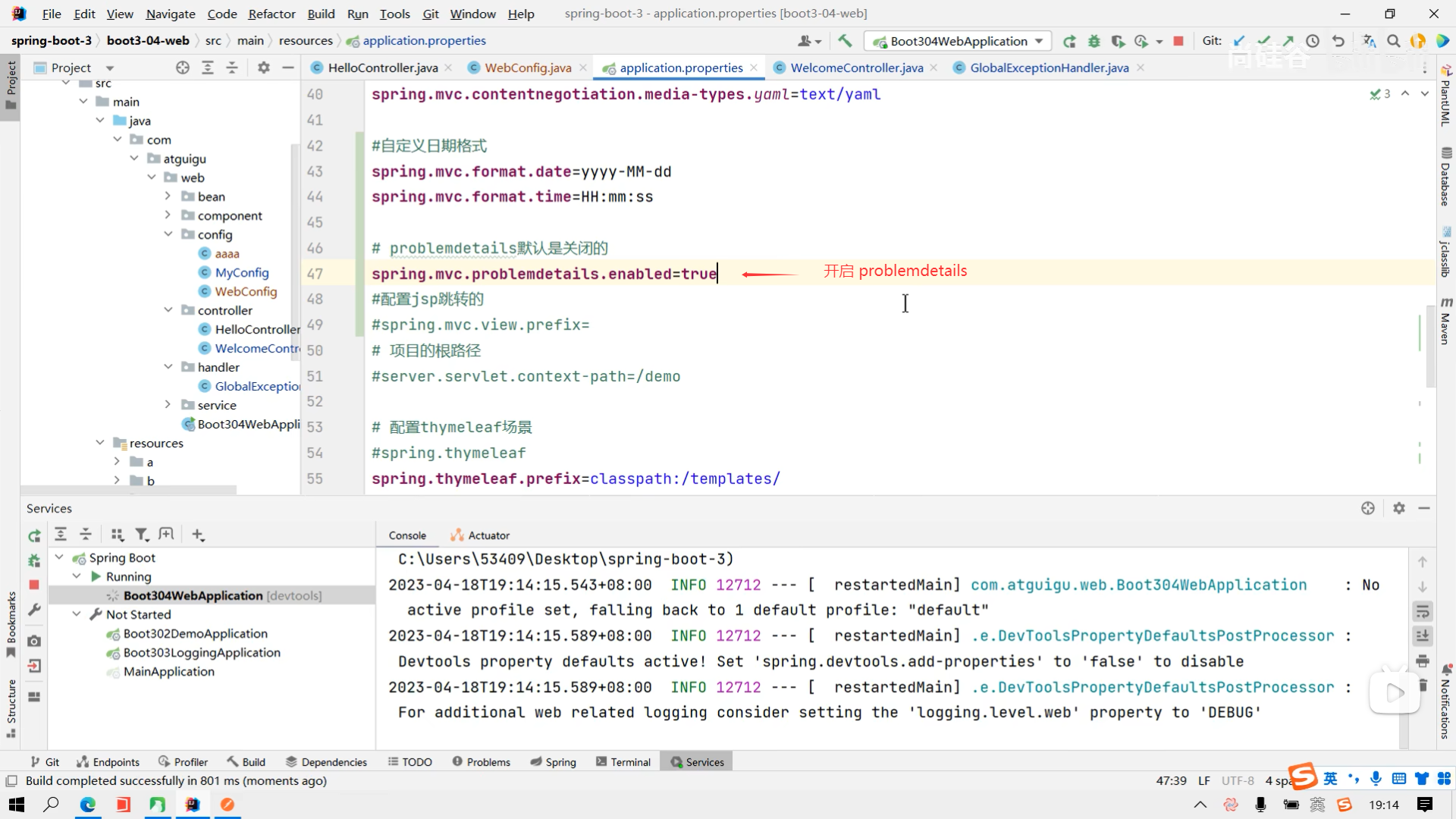Rerun Boot304WebApplication with the green rerun icon

click(x=1069, y=41)
